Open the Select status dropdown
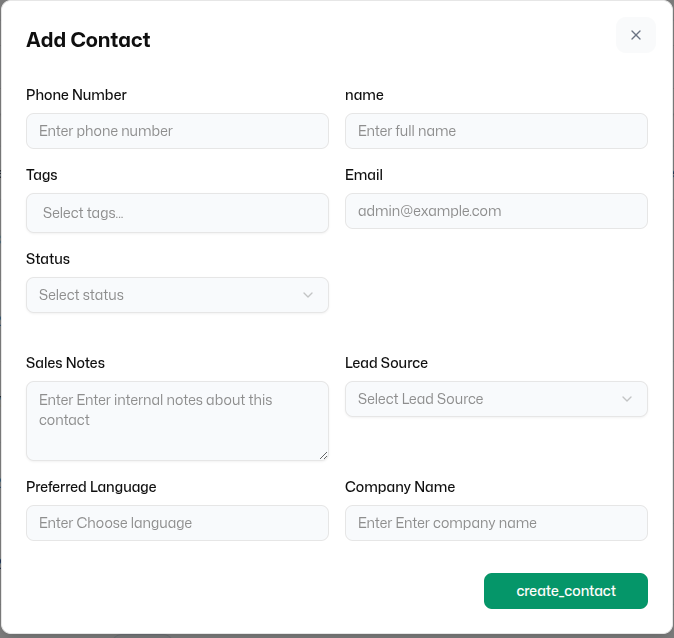Screen dimensions: 674x638 coord(177,295)
